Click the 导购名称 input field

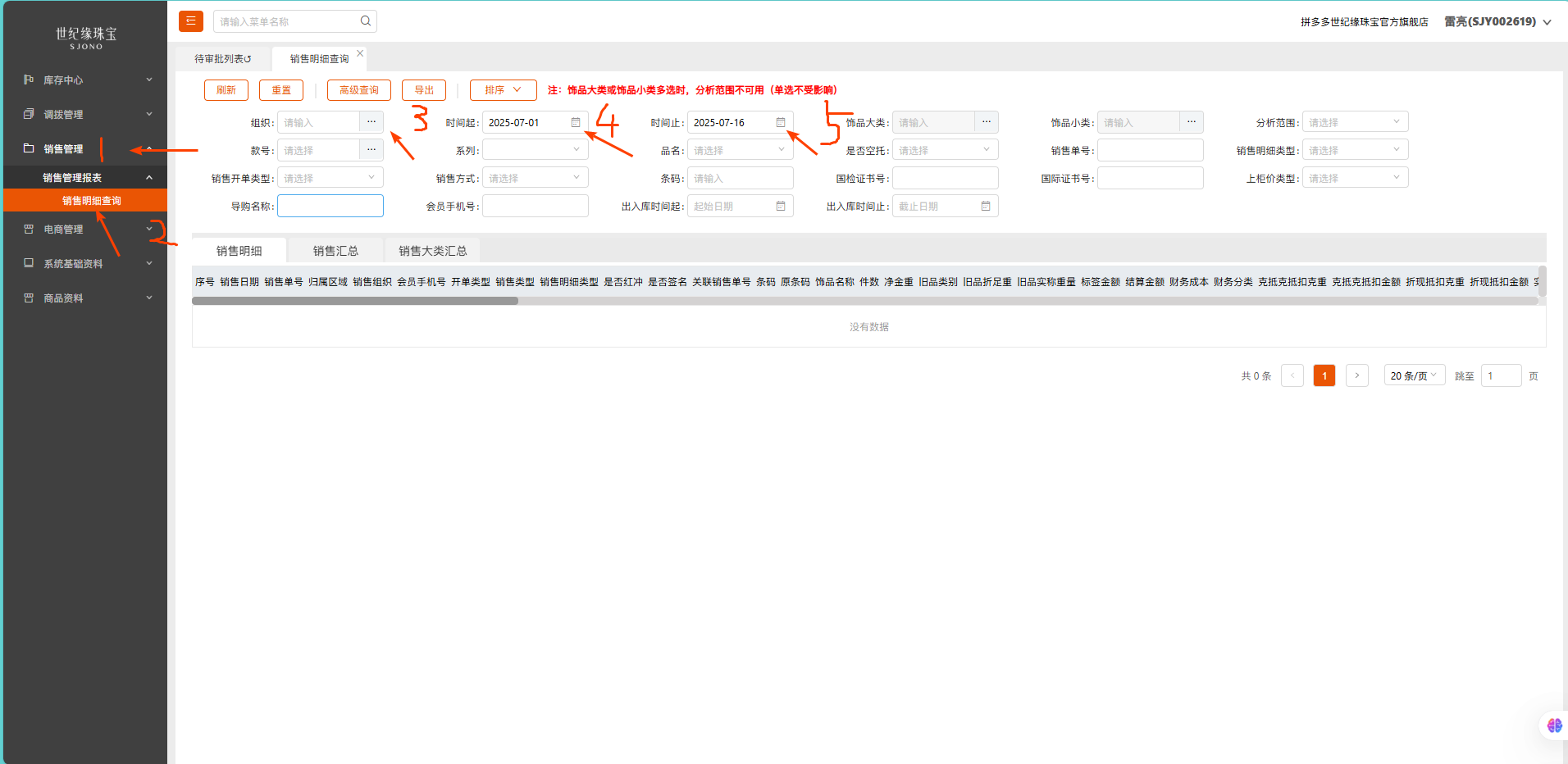coord(330,206)
